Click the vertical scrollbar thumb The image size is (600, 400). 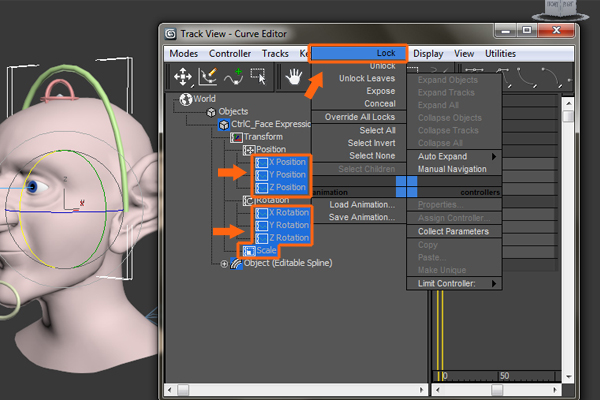coord(568,116)
